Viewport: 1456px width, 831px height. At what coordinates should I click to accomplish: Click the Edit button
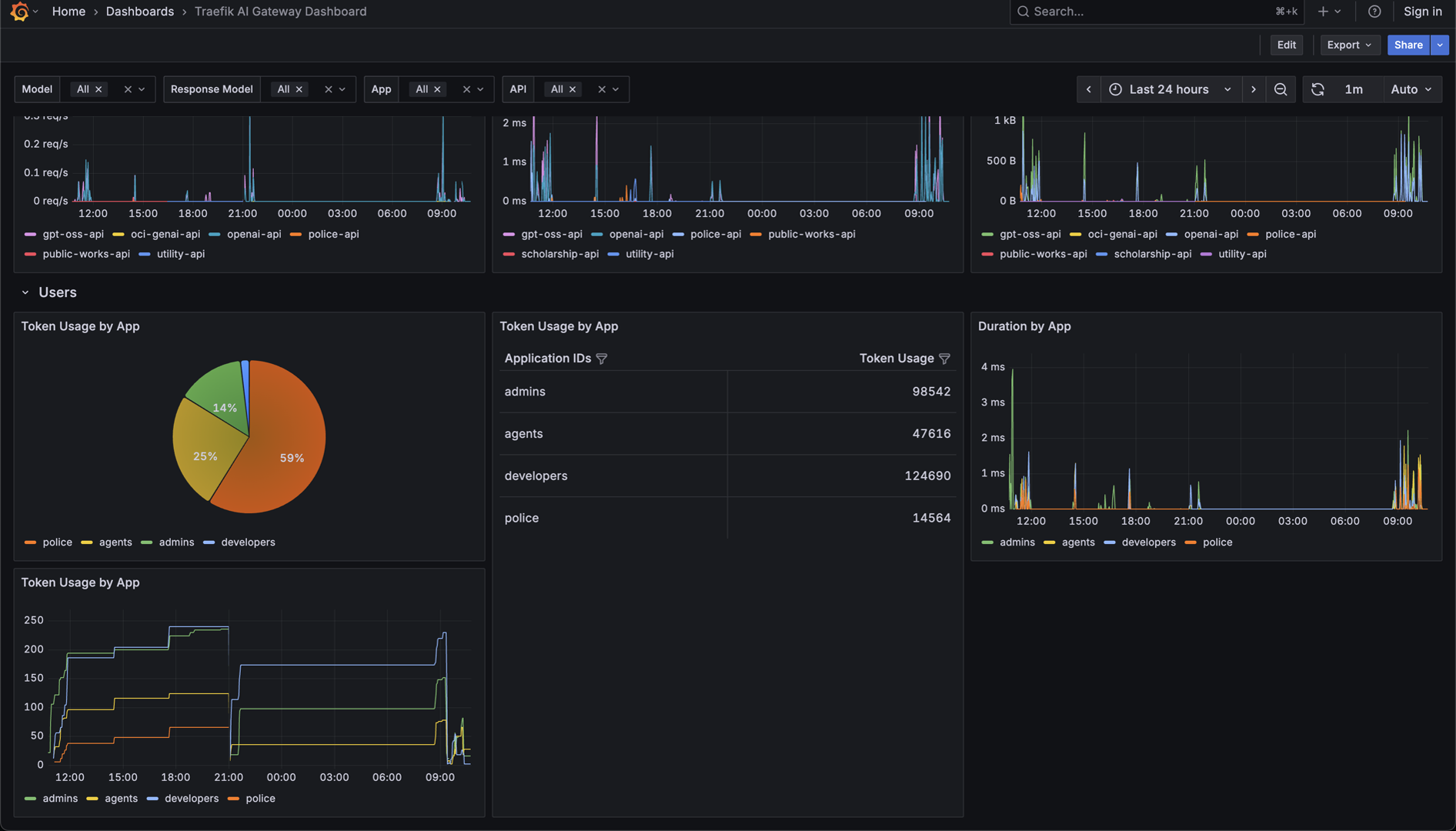tap(1287, 45)
